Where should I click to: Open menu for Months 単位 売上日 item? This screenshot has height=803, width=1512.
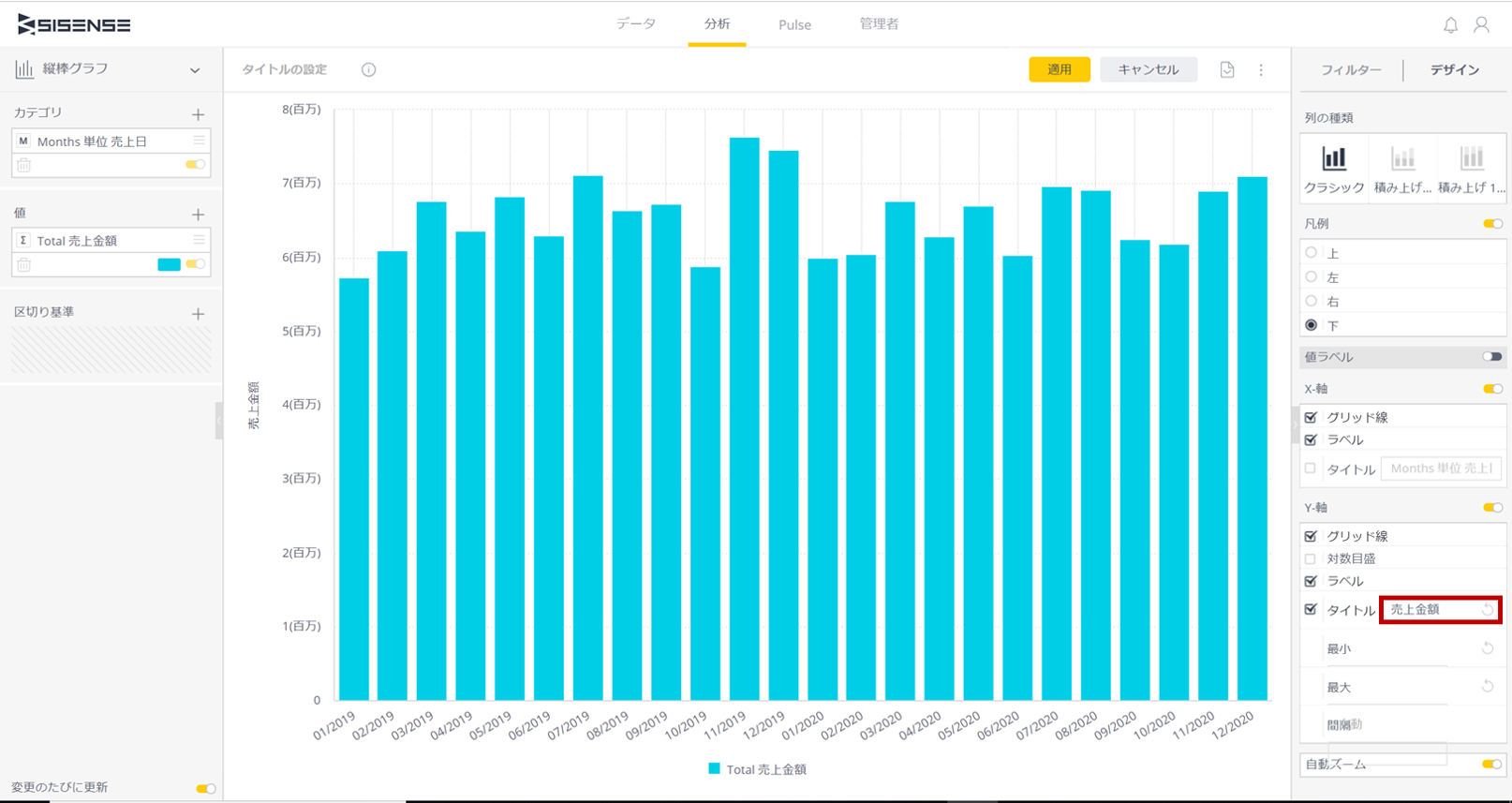coord(199,141)
